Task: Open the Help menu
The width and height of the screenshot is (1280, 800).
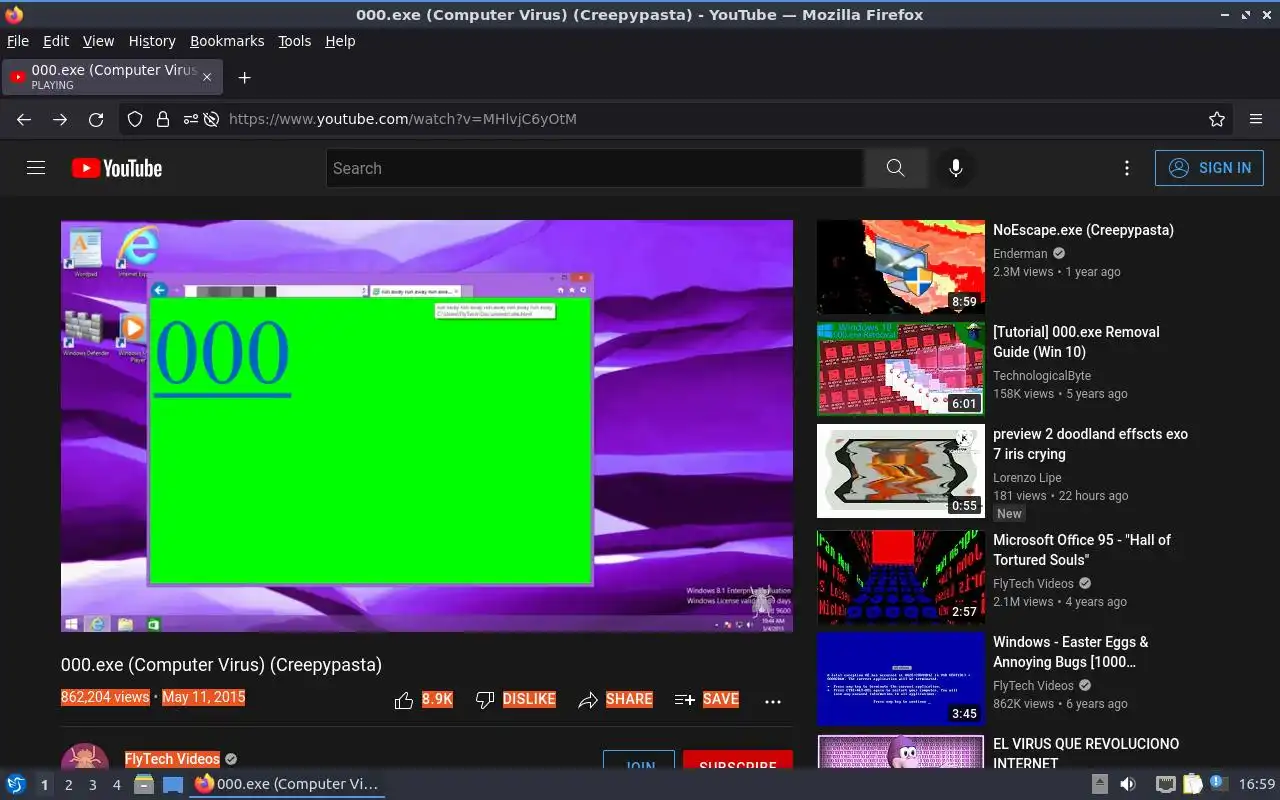Action: [340, 41]
